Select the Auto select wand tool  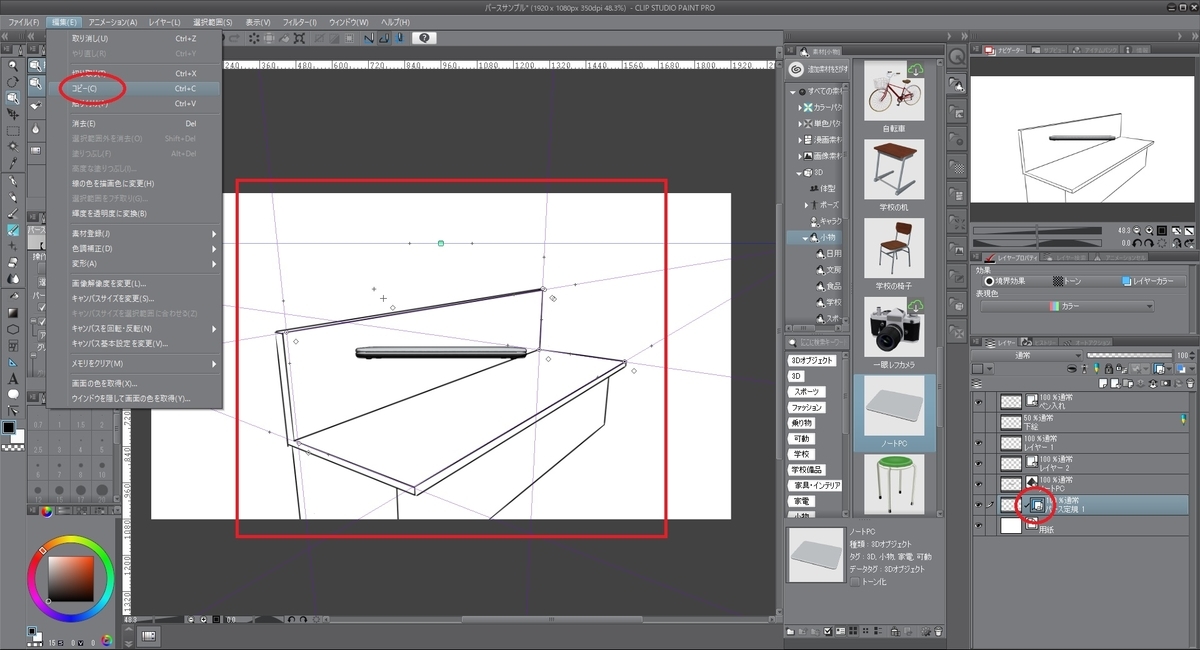(x=13, y=147)
